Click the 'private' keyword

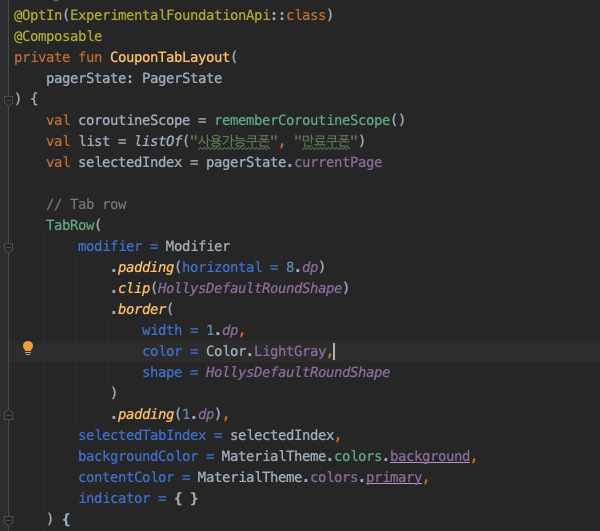tap(42, 57)
